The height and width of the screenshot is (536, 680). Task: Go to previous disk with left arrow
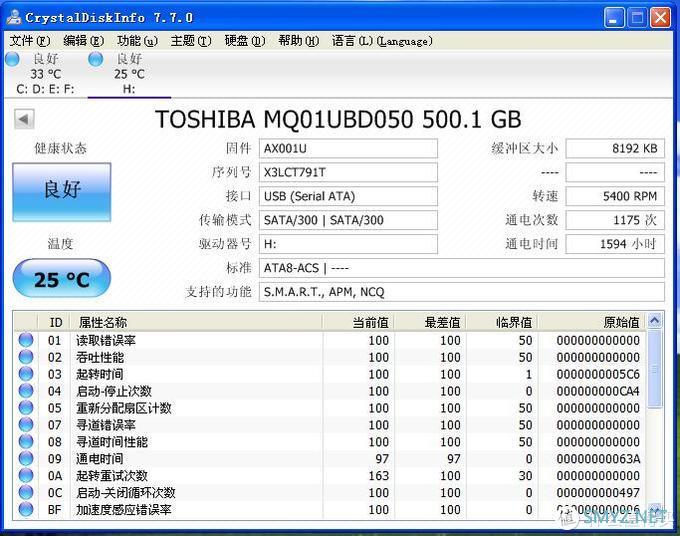click(x=24, y=119)
